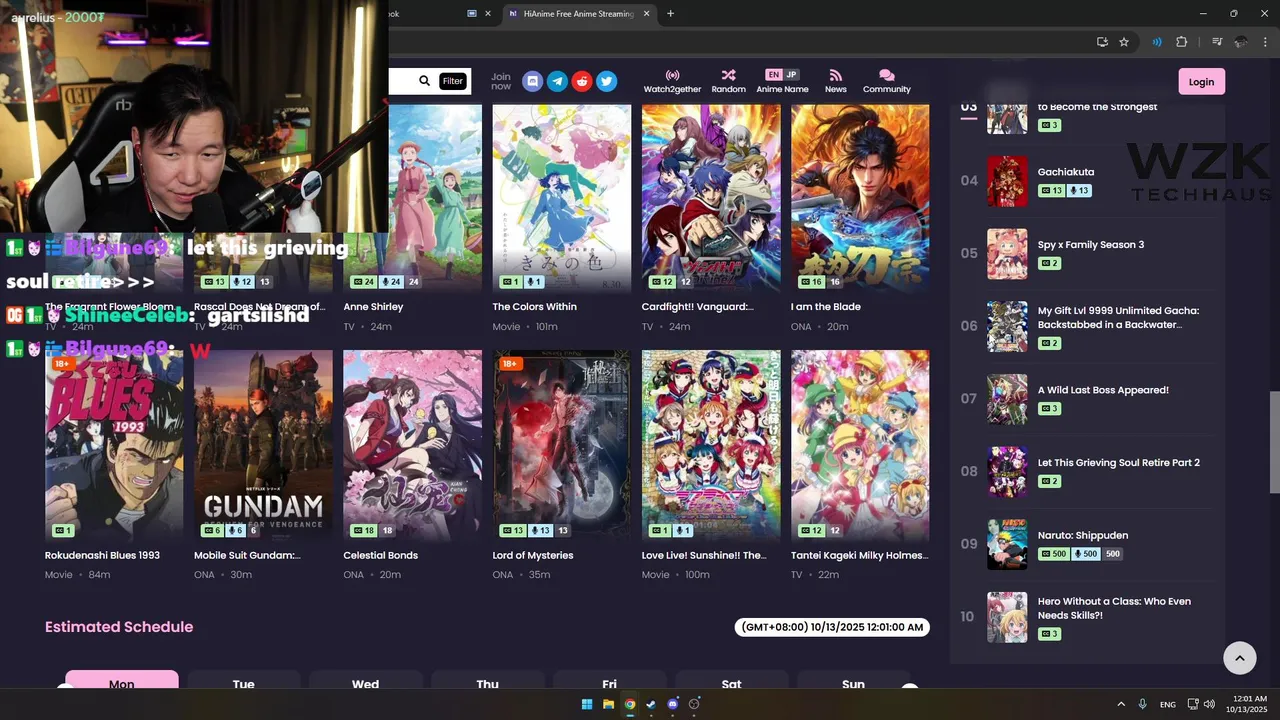Open Cardfight!! Vanguard poster

[711, 198]
